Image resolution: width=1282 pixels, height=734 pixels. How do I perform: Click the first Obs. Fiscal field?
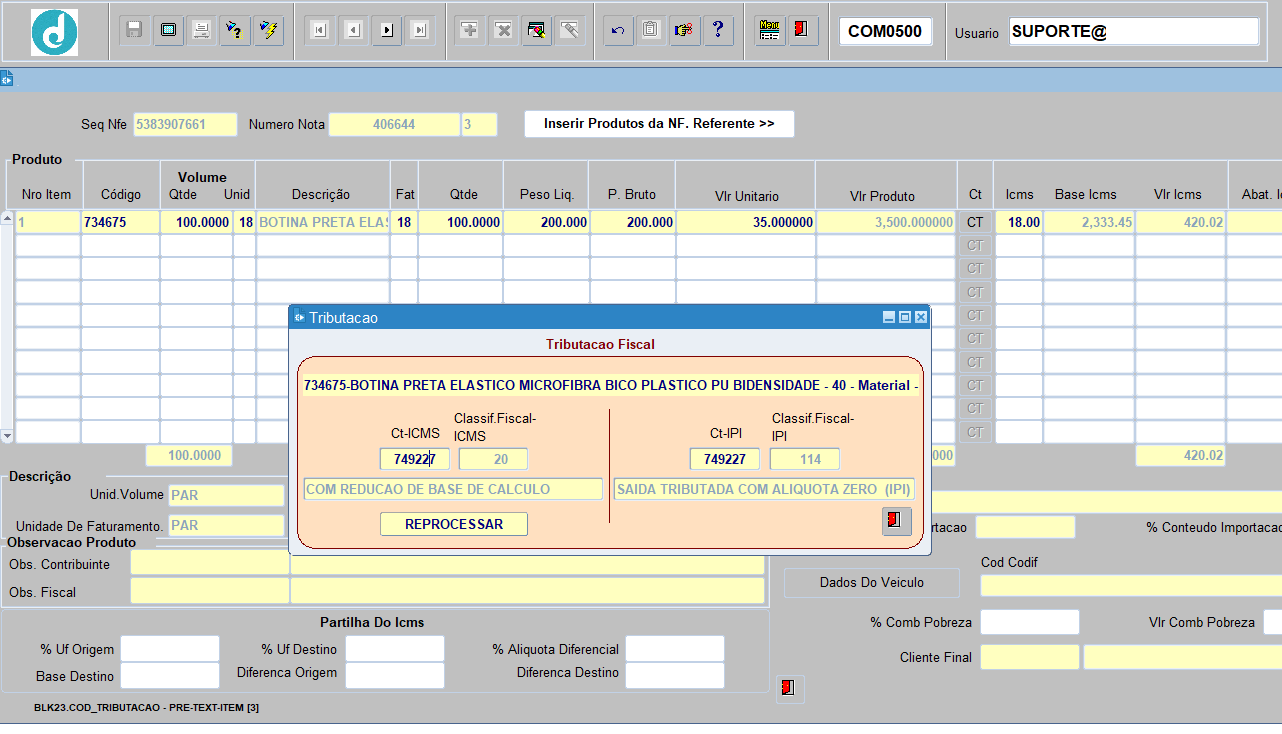(210, 591)
